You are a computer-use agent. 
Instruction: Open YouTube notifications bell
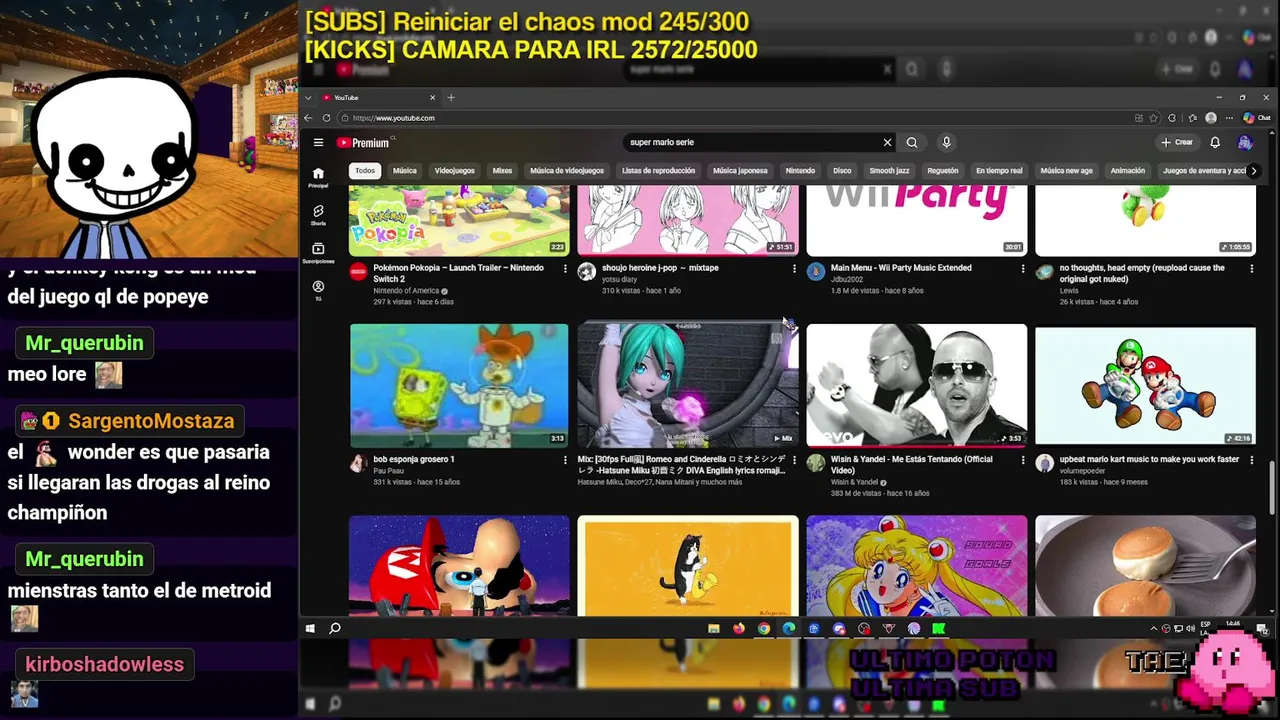1215,142
